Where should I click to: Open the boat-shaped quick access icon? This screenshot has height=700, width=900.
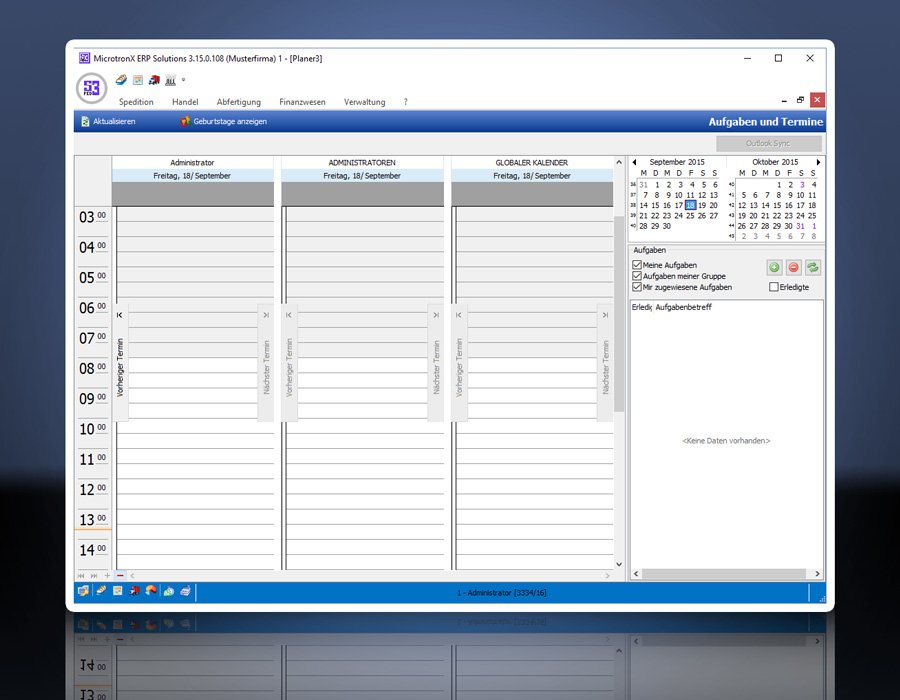coord(121,80)
